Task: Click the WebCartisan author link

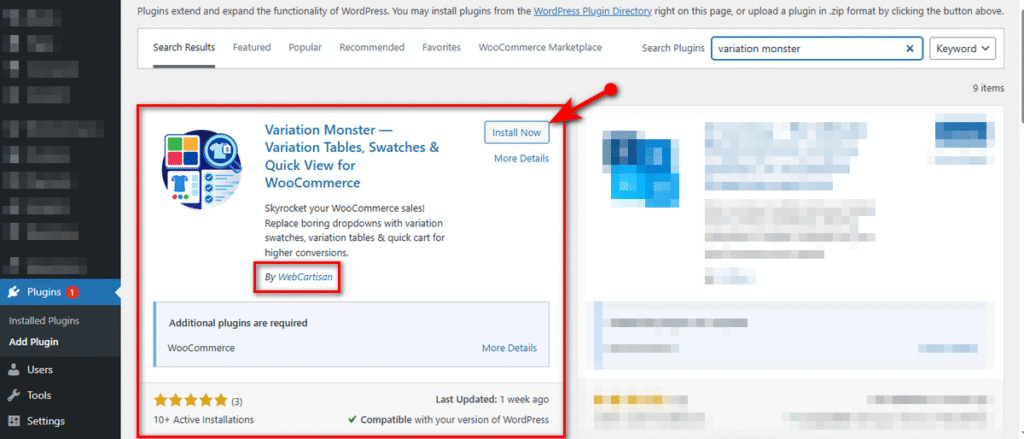Action: point(305,277)
